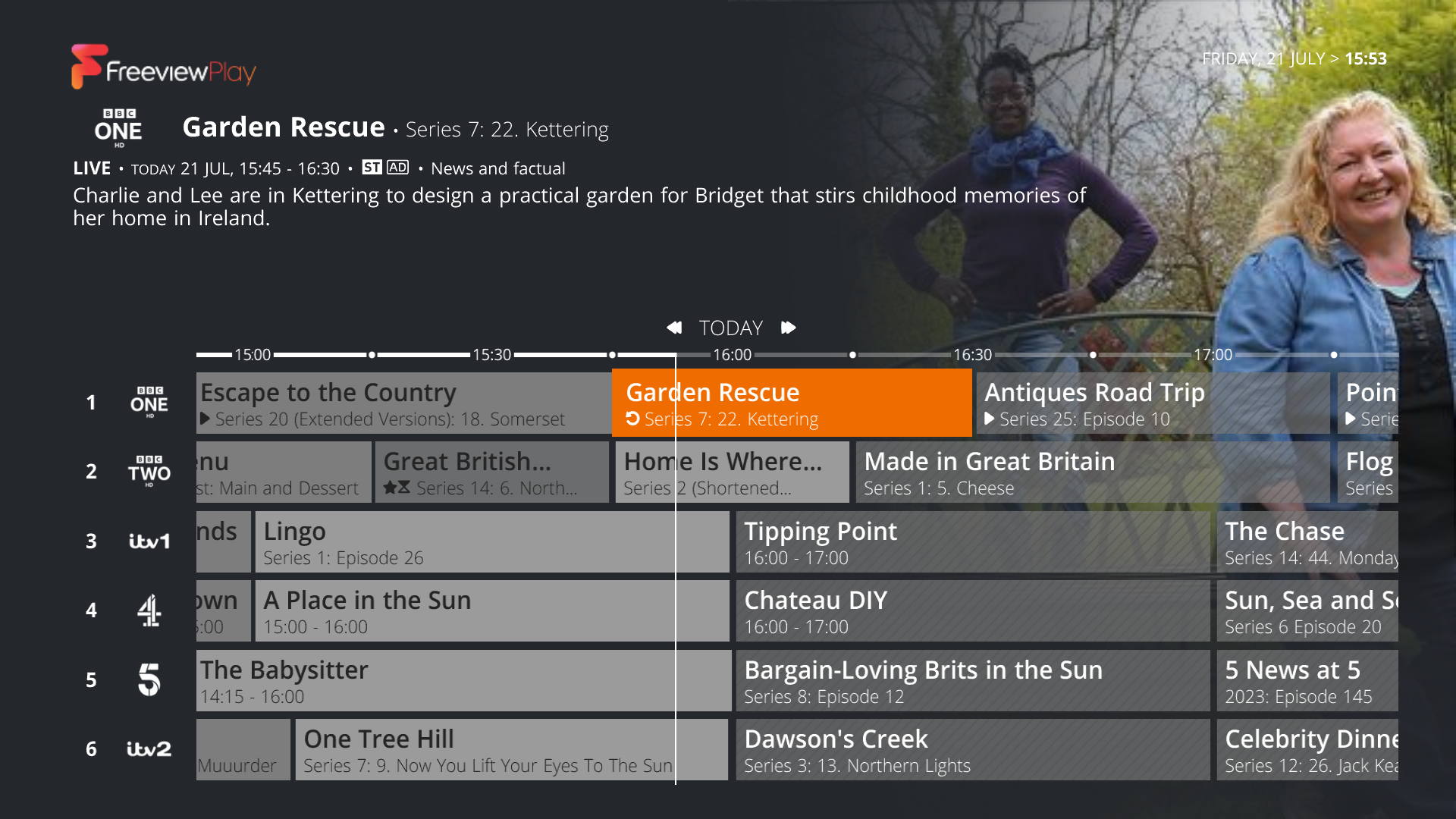1456x819 pixels.
Task: Click the TODAY day label
Action: pyautogui.click(x=731, y=328)
